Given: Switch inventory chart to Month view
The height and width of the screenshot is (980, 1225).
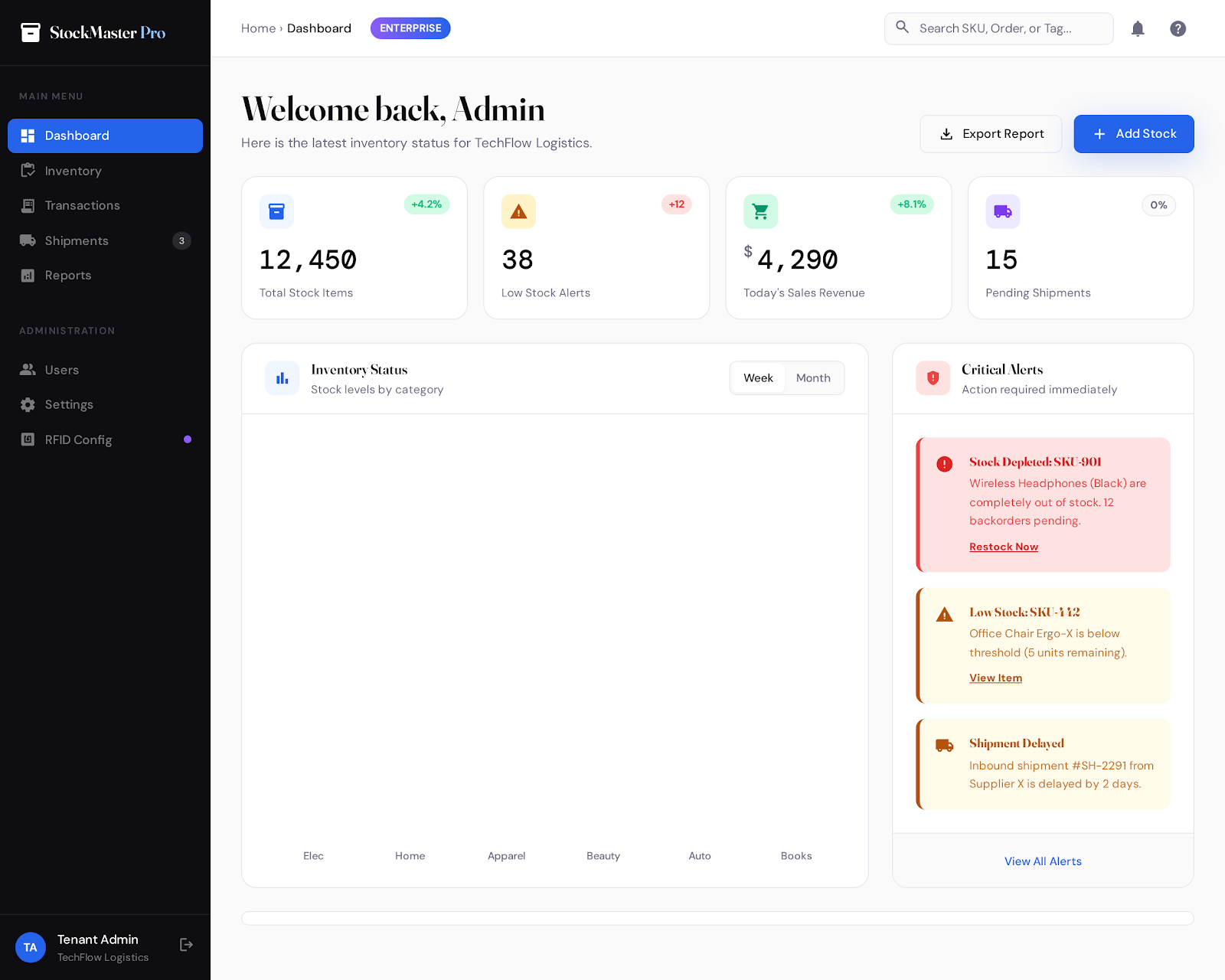Looking at the screenshot, I should [813, 377].
